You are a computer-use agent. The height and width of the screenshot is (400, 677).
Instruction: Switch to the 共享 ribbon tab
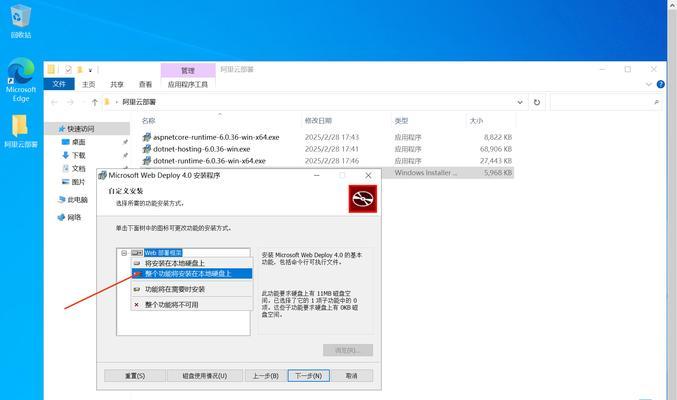117,84
